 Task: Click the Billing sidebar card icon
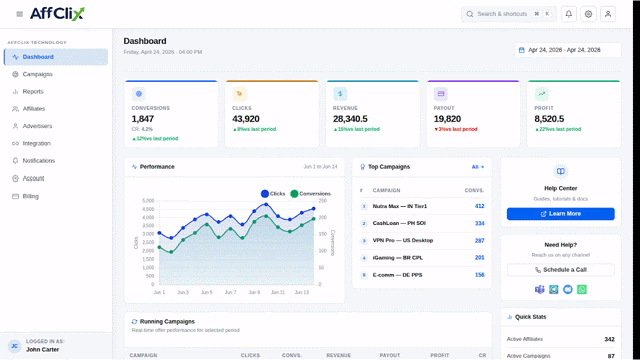tap(15, 196)
